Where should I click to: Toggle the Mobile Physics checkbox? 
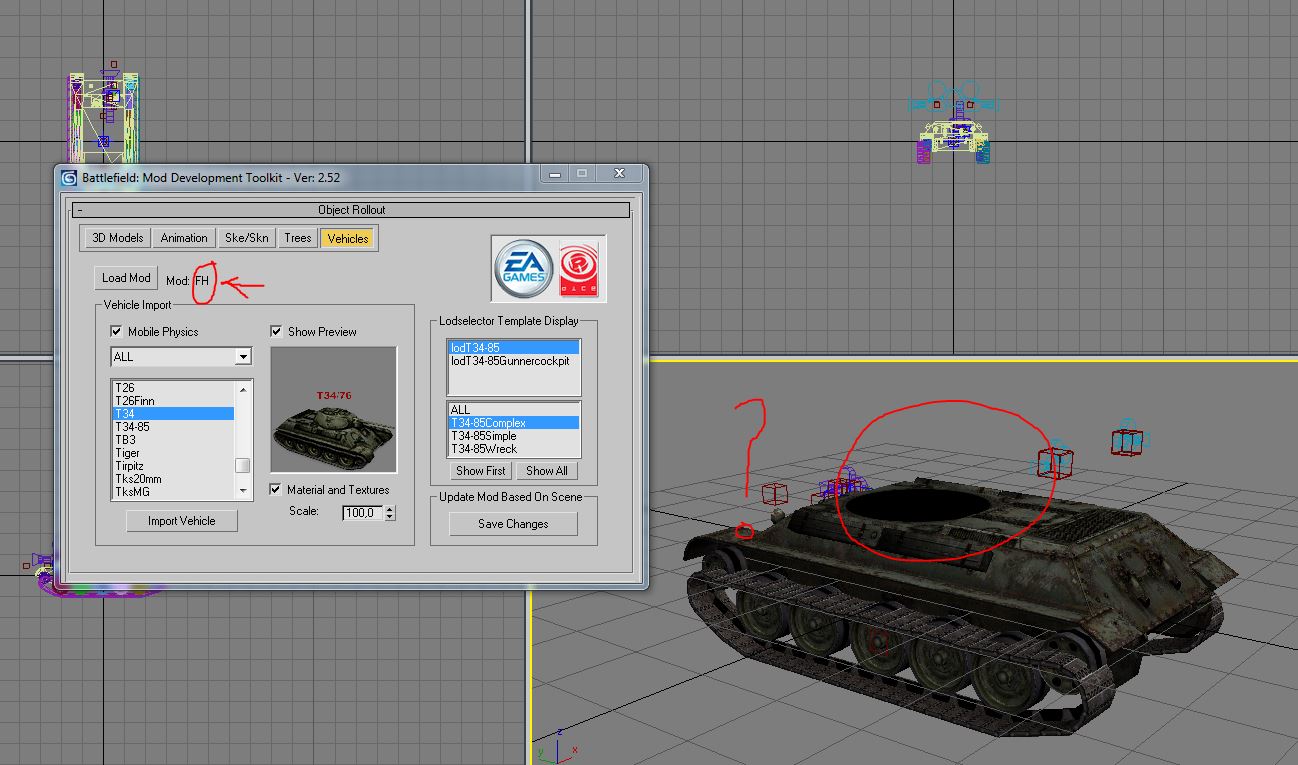117,331
